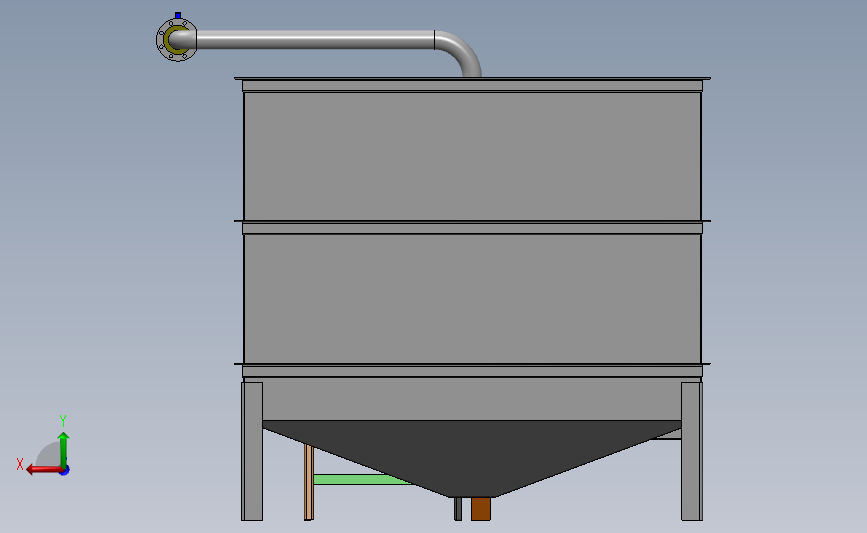Click the small dark pipe beside the brown outlet
The width and height of the screenshot is (867, 533).
coord(458,509)
